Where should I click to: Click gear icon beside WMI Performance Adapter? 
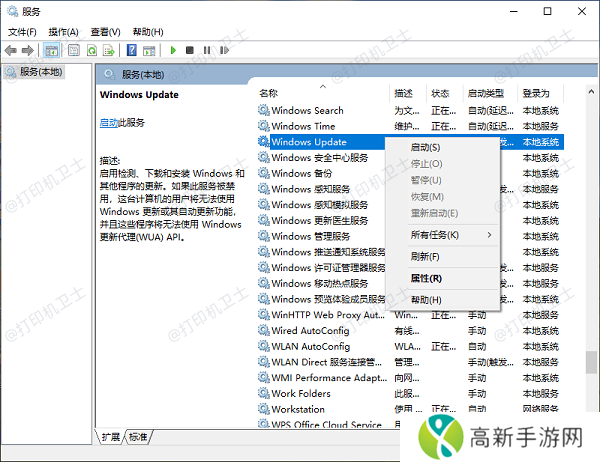click(x=263, y=377)
